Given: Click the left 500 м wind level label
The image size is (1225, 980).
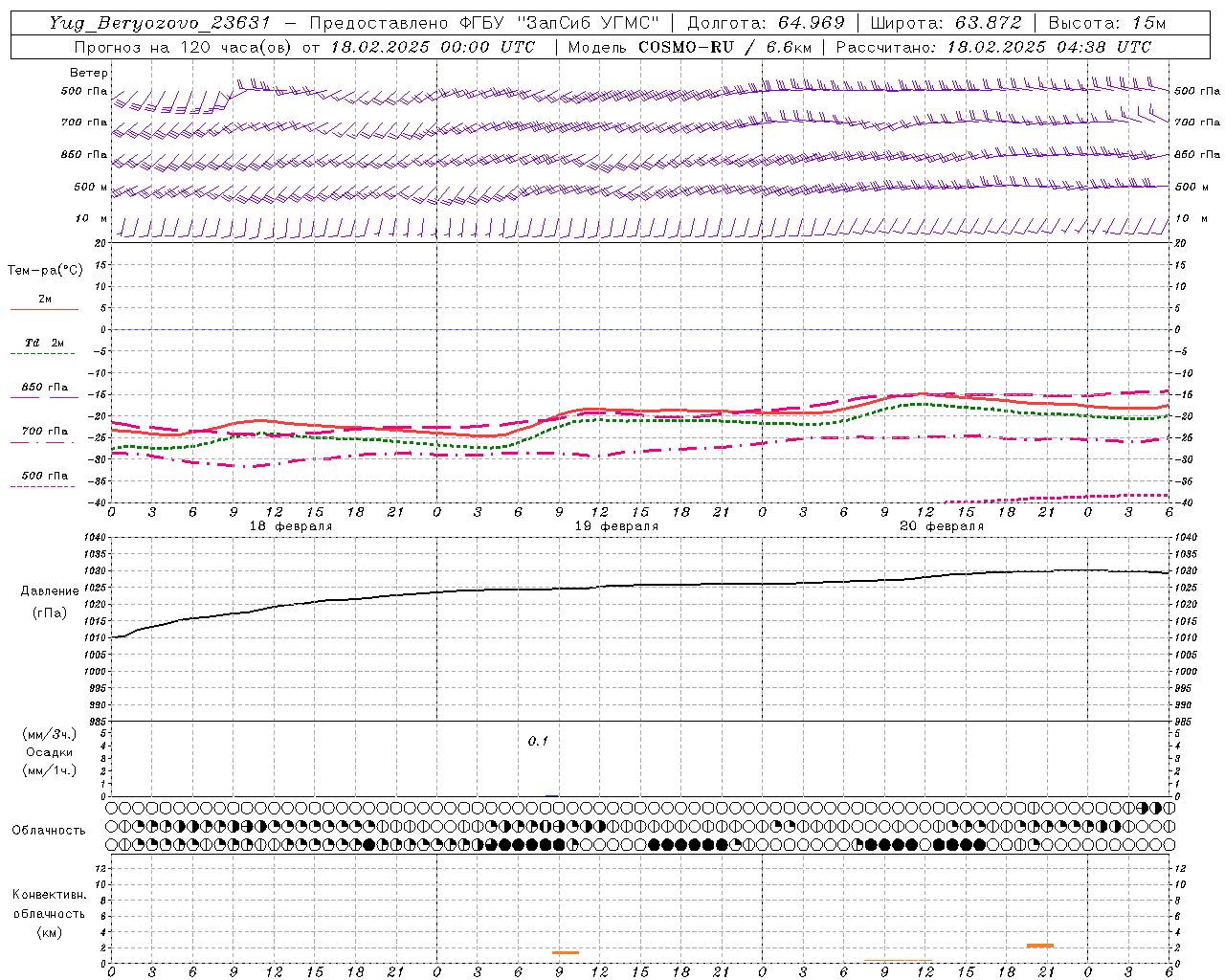Looking at the screenshot, I should coord(91,187).
